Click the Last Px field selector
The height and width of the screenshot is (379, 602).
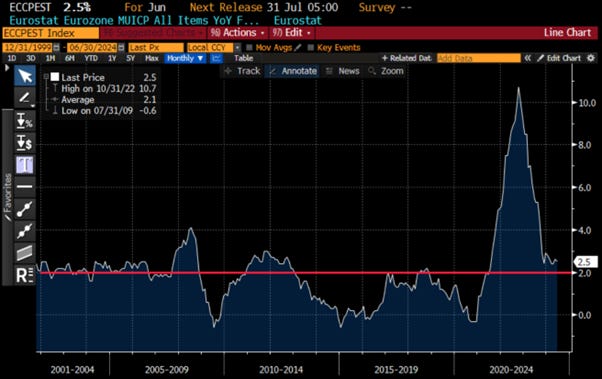156,48
